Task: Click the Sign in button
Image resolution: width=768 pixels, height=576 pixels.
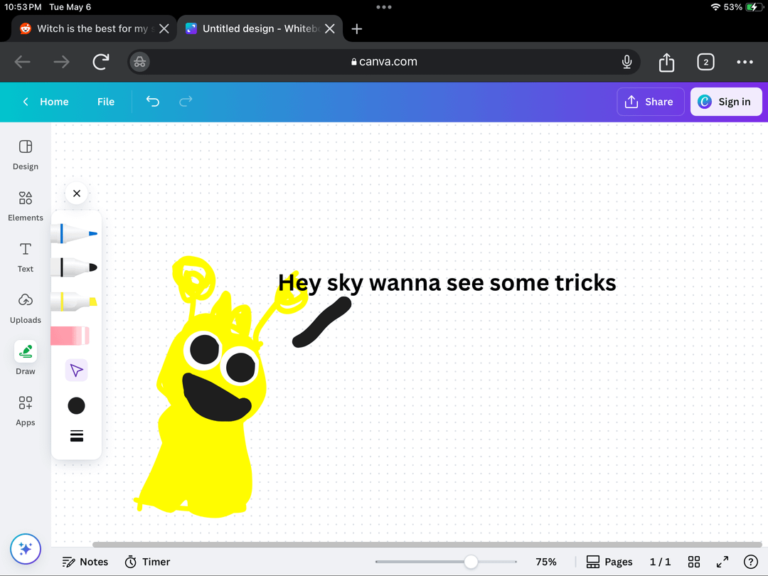Action: (726, 102)
